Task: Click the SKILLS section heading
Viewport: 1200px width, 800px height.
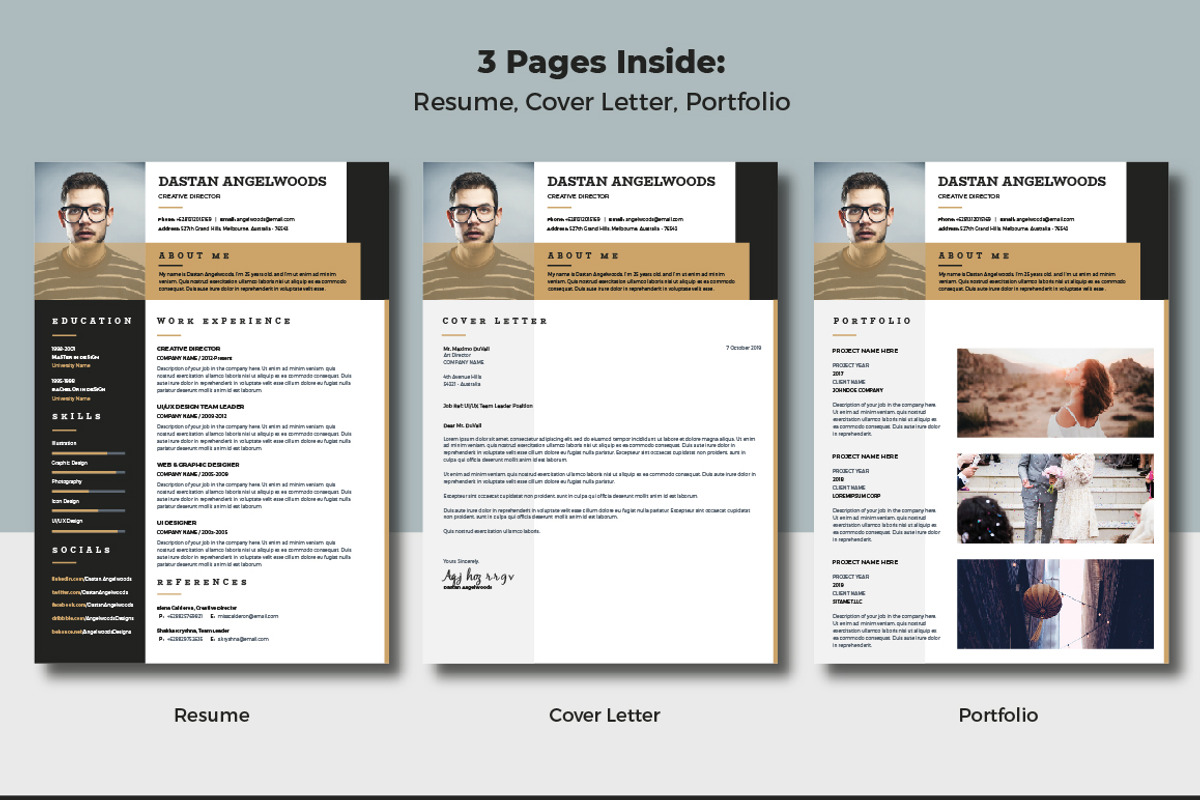Action: pyautogui.click(x=77, y=416)
